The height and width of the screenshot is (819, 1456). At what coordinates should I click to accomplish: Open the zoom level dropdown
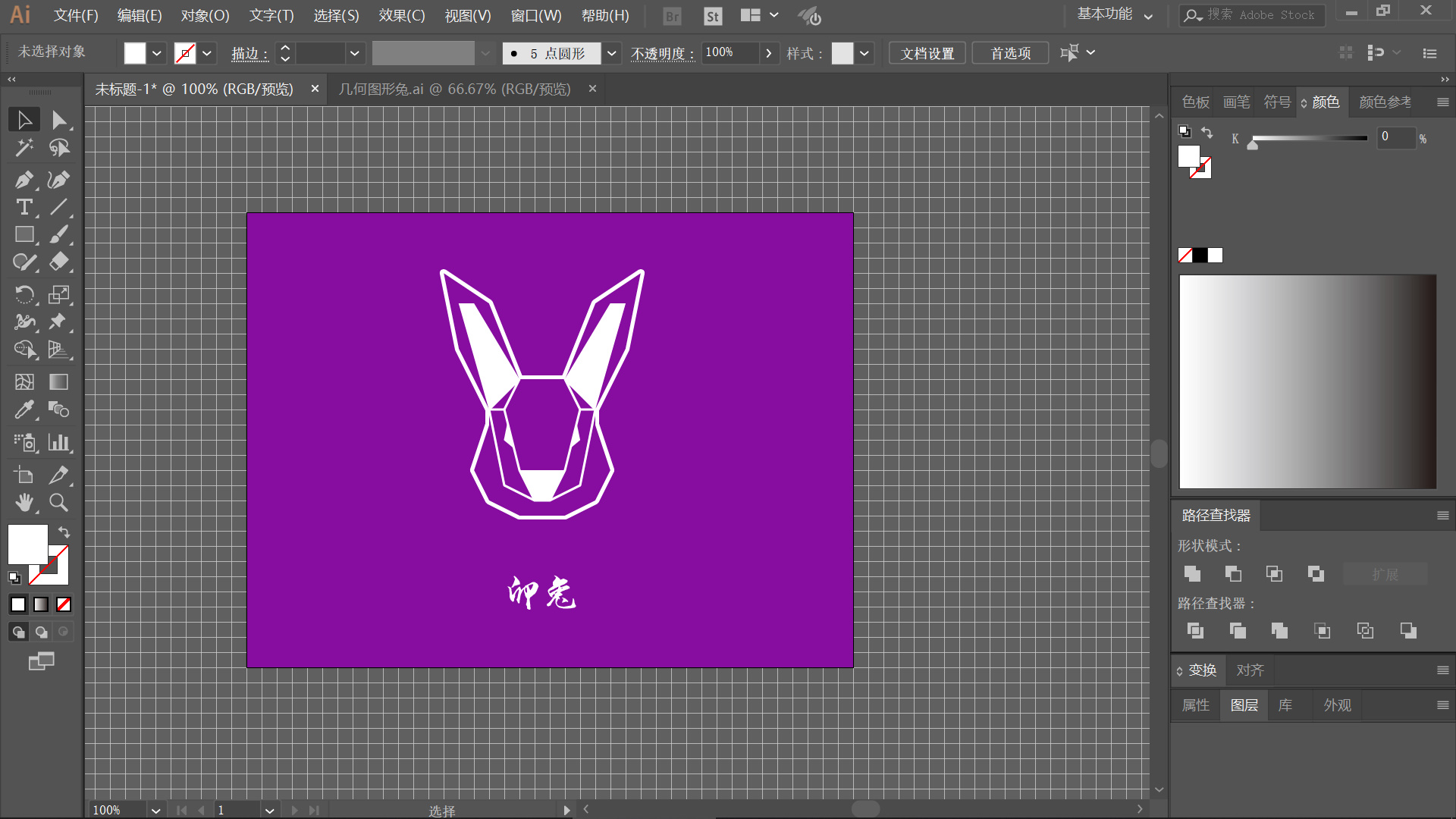click(155, 810)
